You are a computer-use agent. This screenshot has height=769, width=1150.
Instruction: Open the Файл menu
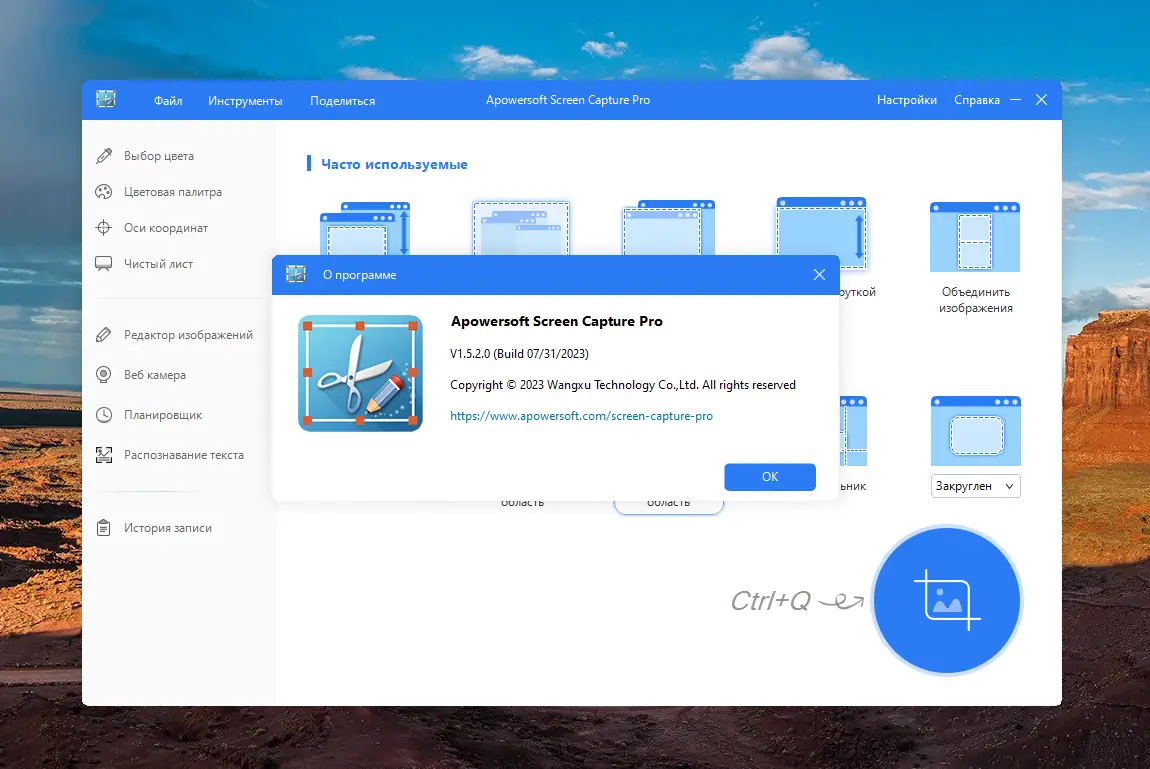[168, 100]
